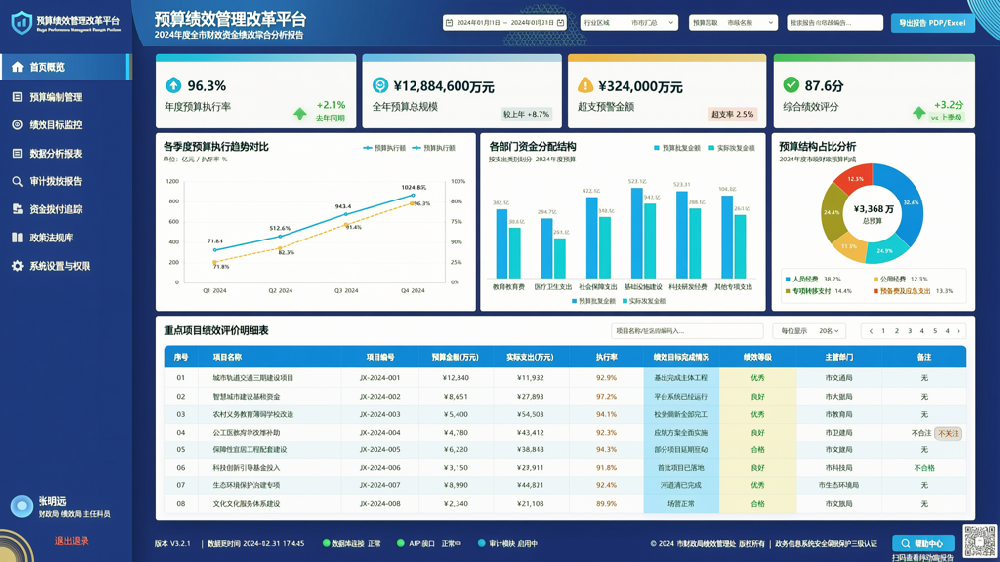Click the calendar icon after the end date

pyautogui.click(x=560, y=23)
